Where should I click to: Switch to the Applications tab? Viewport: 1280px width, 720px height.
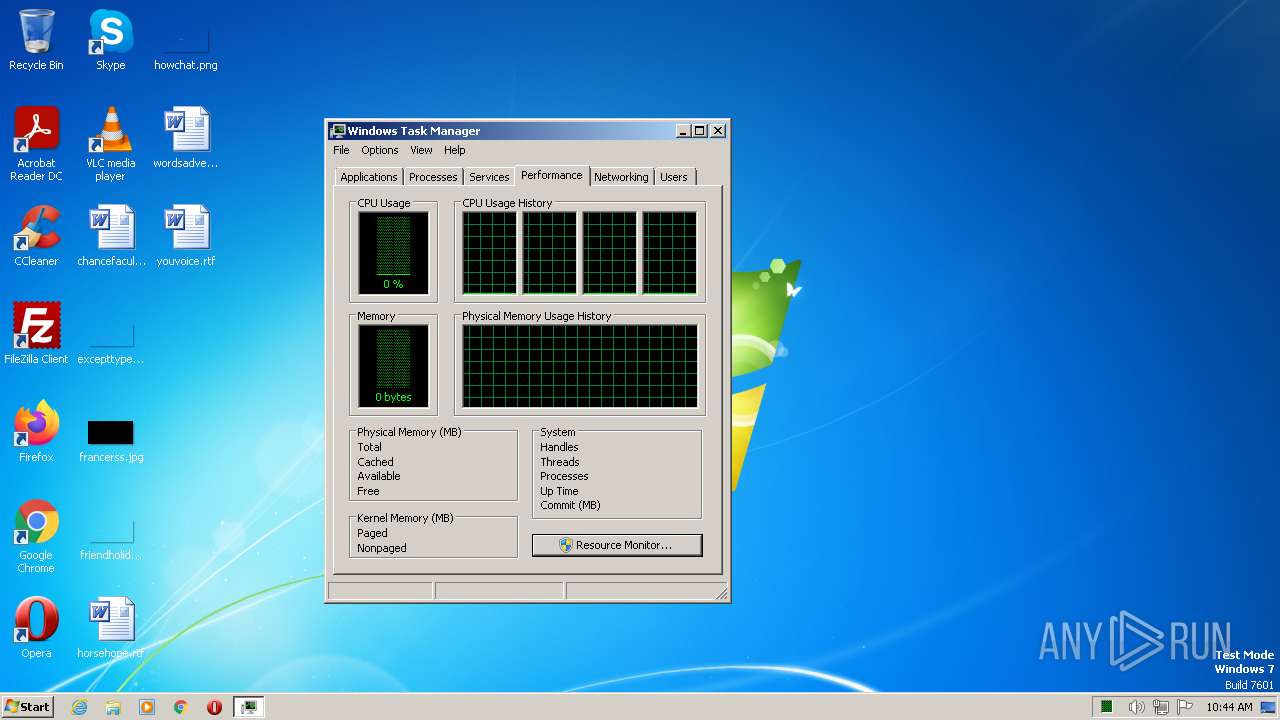tap(369, 177)
